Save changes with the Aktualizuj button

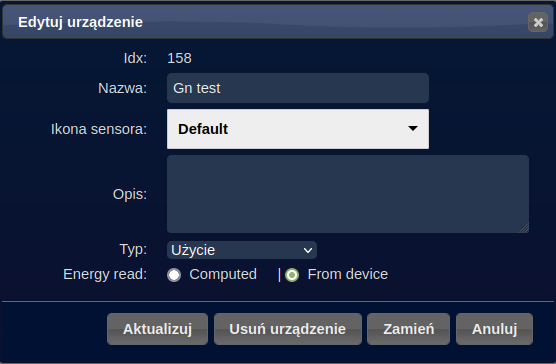pos(157,329)
